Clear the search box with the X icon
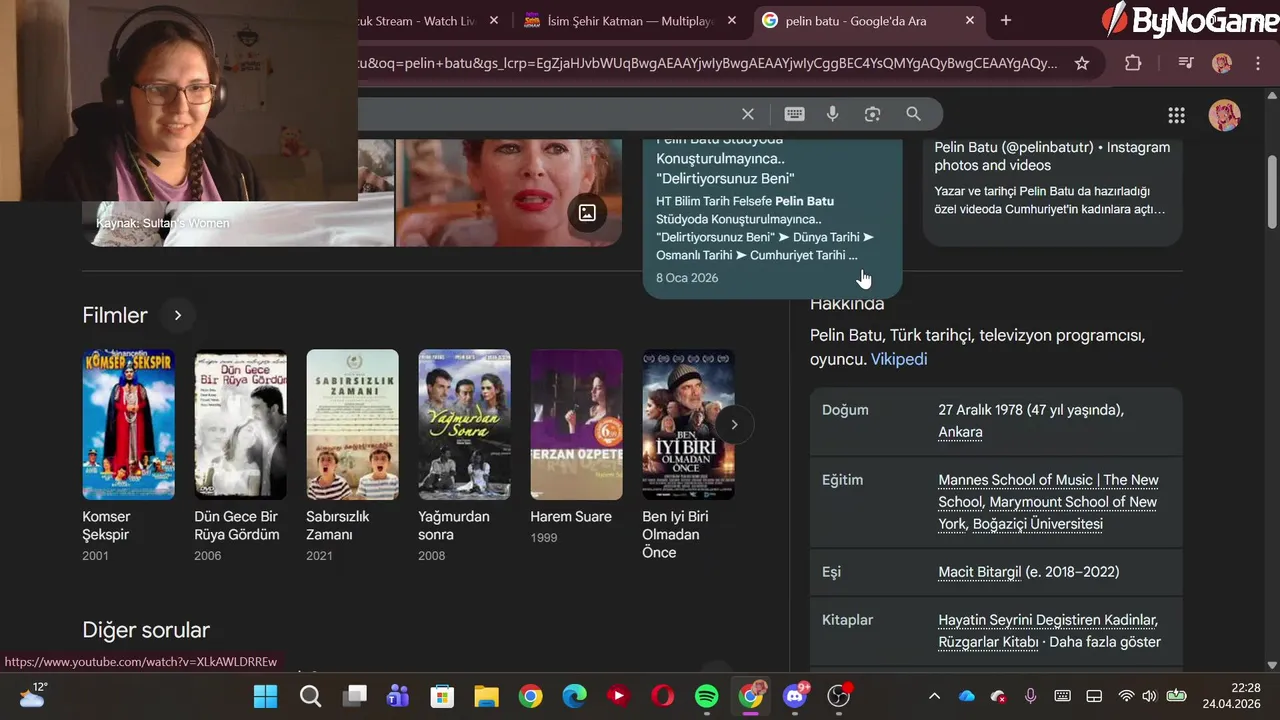The width and height of the screenshot is (1280, 720). tap(748, 114)
